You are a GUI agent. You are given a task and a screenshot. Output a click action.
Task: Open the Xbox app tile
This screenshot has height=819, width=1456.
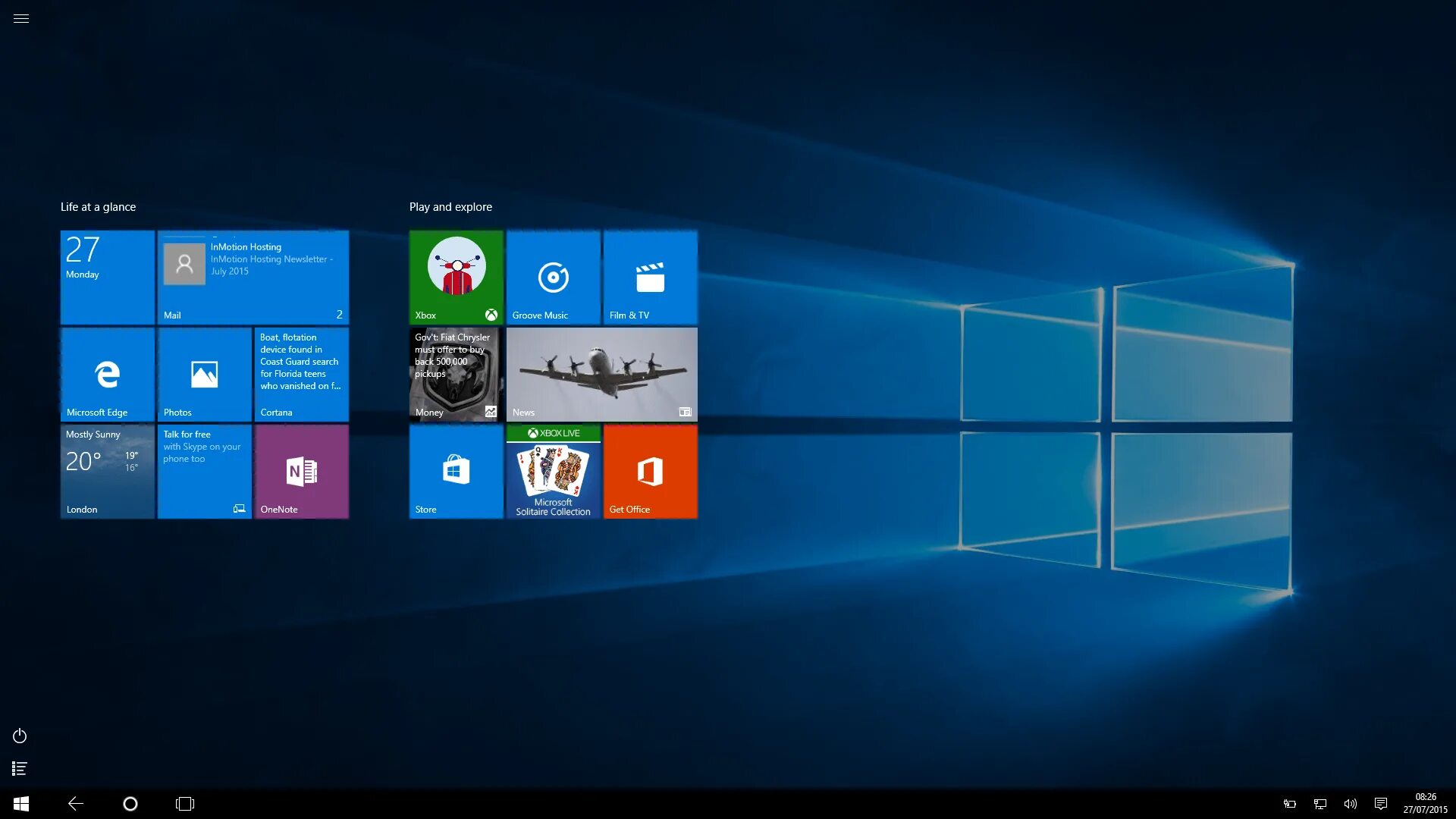click(456, 276)
